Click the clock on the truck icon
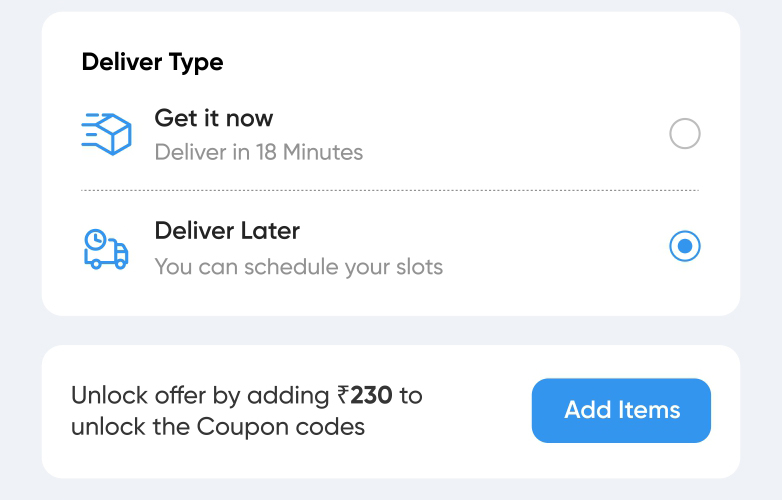Screen dimensions: 782x500 pyautogui.click(x=96, y=240)
